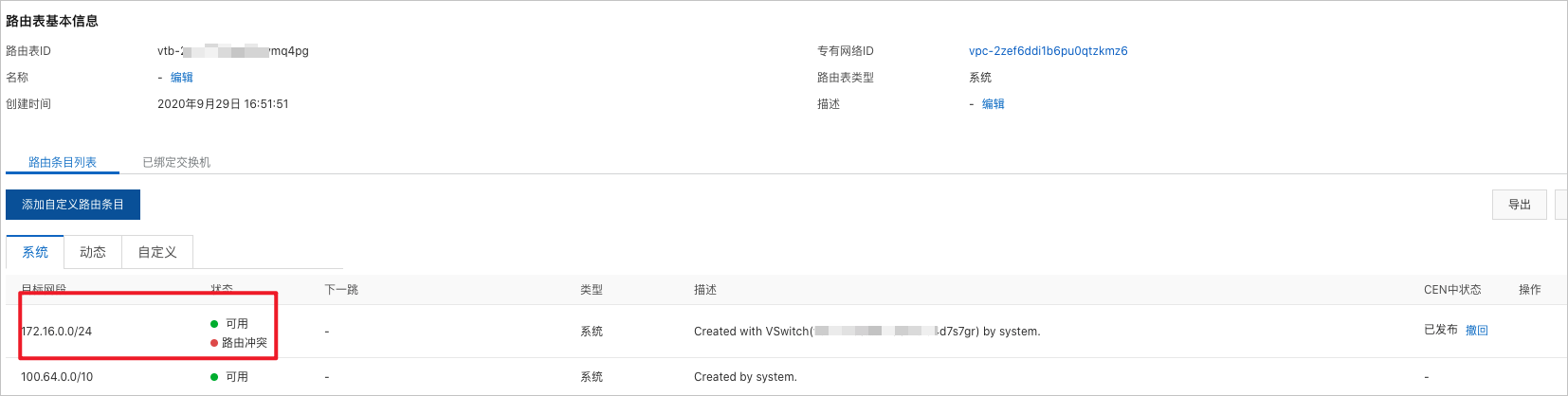This screenshot has height=396, width=1568.
Task: Open the 路由条目列表 tab
Action: click(63, 162)
